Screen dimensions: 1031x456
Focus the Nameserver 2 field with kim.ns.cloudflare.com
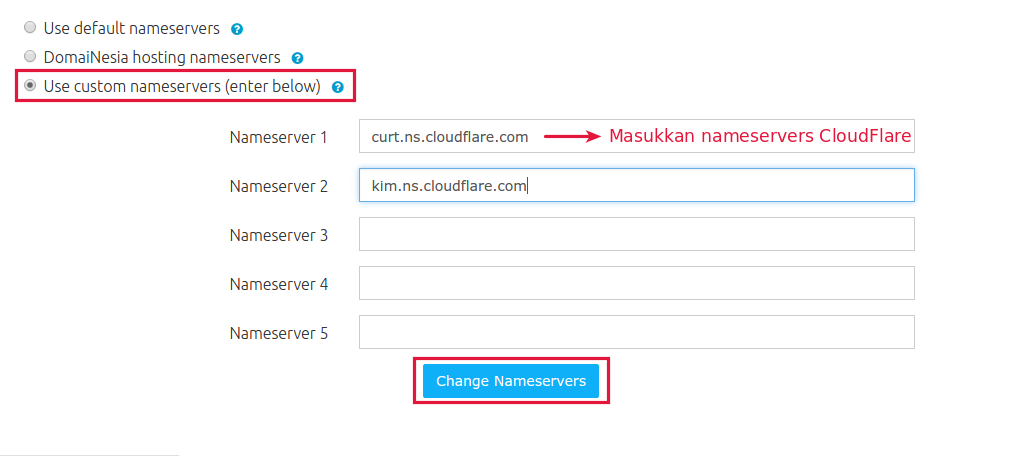[x=636, y=185]
